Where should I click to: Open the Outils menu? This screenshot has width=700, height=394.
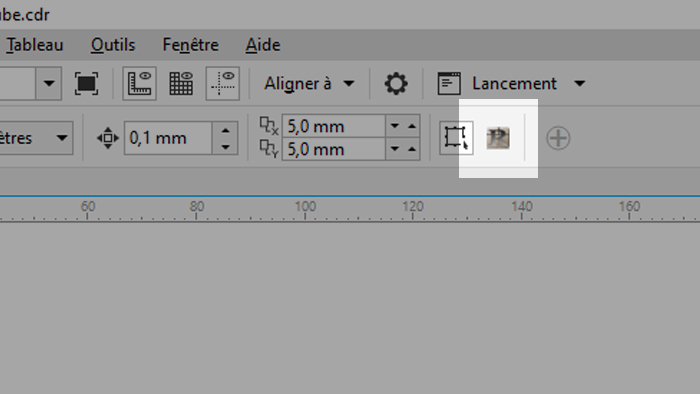click(113, 45)
